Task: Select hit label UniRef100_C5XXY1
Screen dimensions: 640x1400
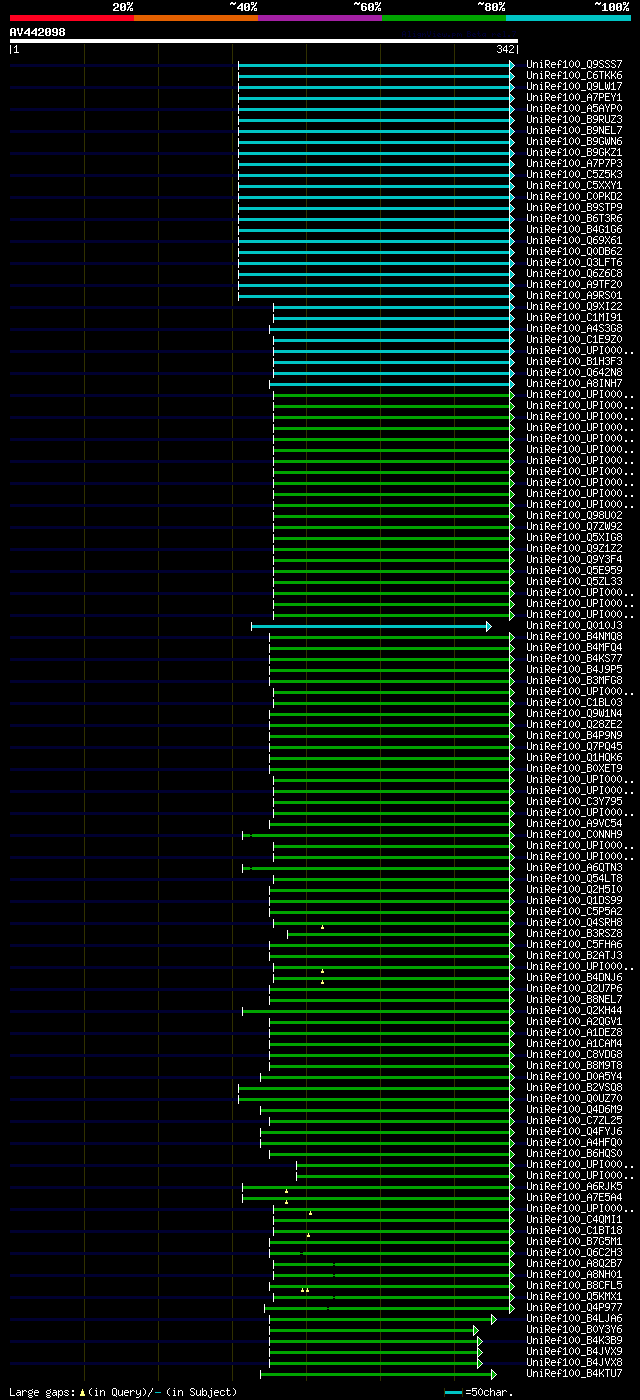Action: pyautogui.click(x=574, y=185)
